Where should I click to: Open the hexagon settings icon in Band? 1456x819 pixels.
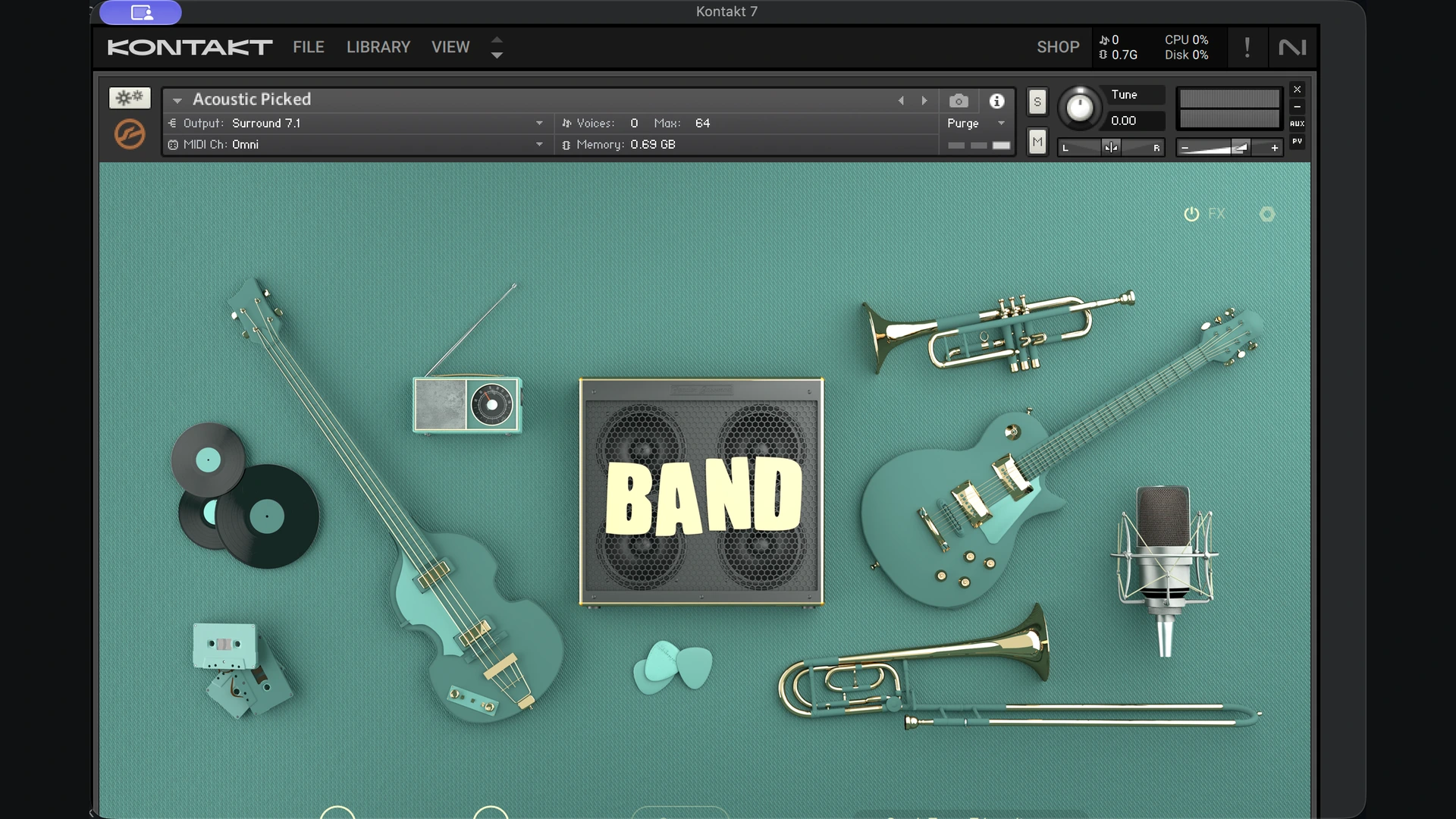click(x=1267, y=214)
